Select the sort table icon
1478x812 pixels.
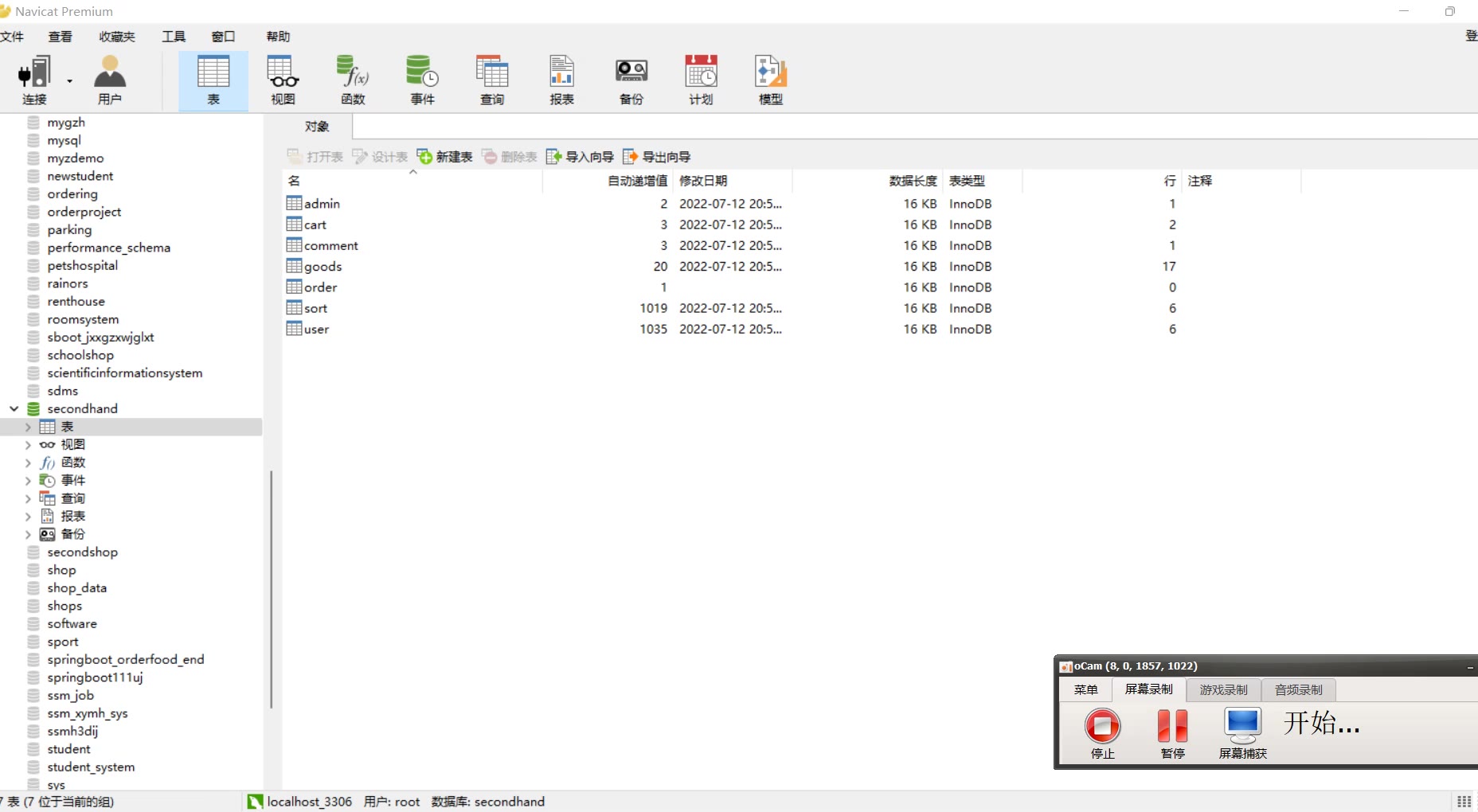[x=294, y=307]
